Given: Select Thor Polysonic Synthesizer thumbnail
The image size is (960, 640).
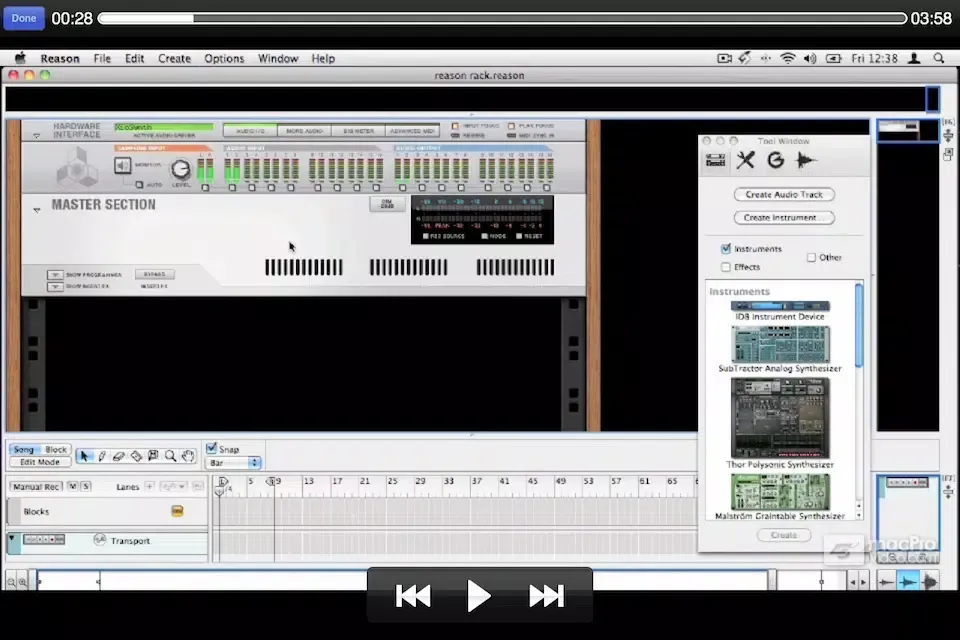Looking at the screenshot, I should (780, 418).
